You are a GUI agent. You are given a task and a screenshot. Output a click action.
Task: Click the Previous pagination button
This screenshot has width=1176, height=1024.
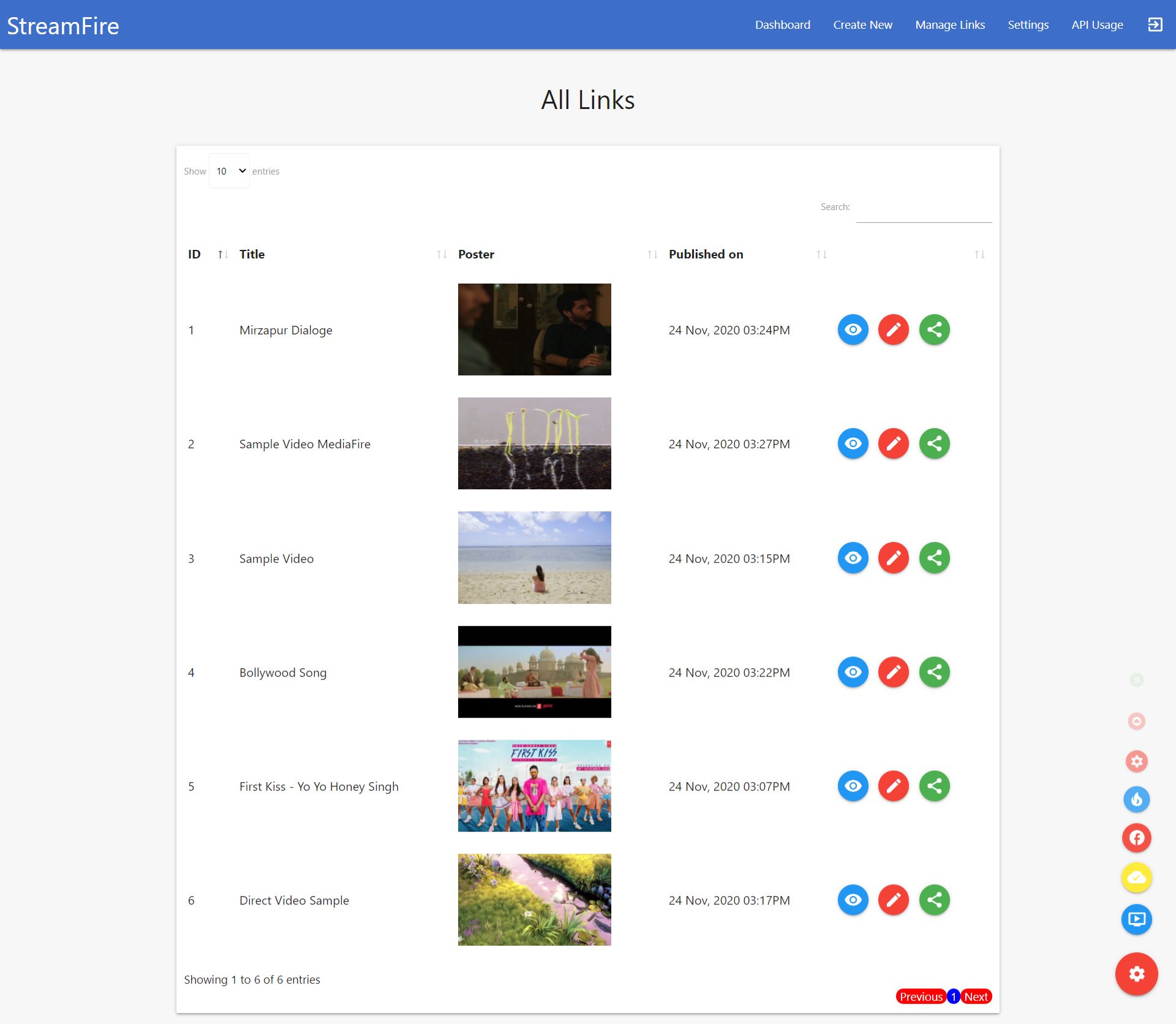921,996
